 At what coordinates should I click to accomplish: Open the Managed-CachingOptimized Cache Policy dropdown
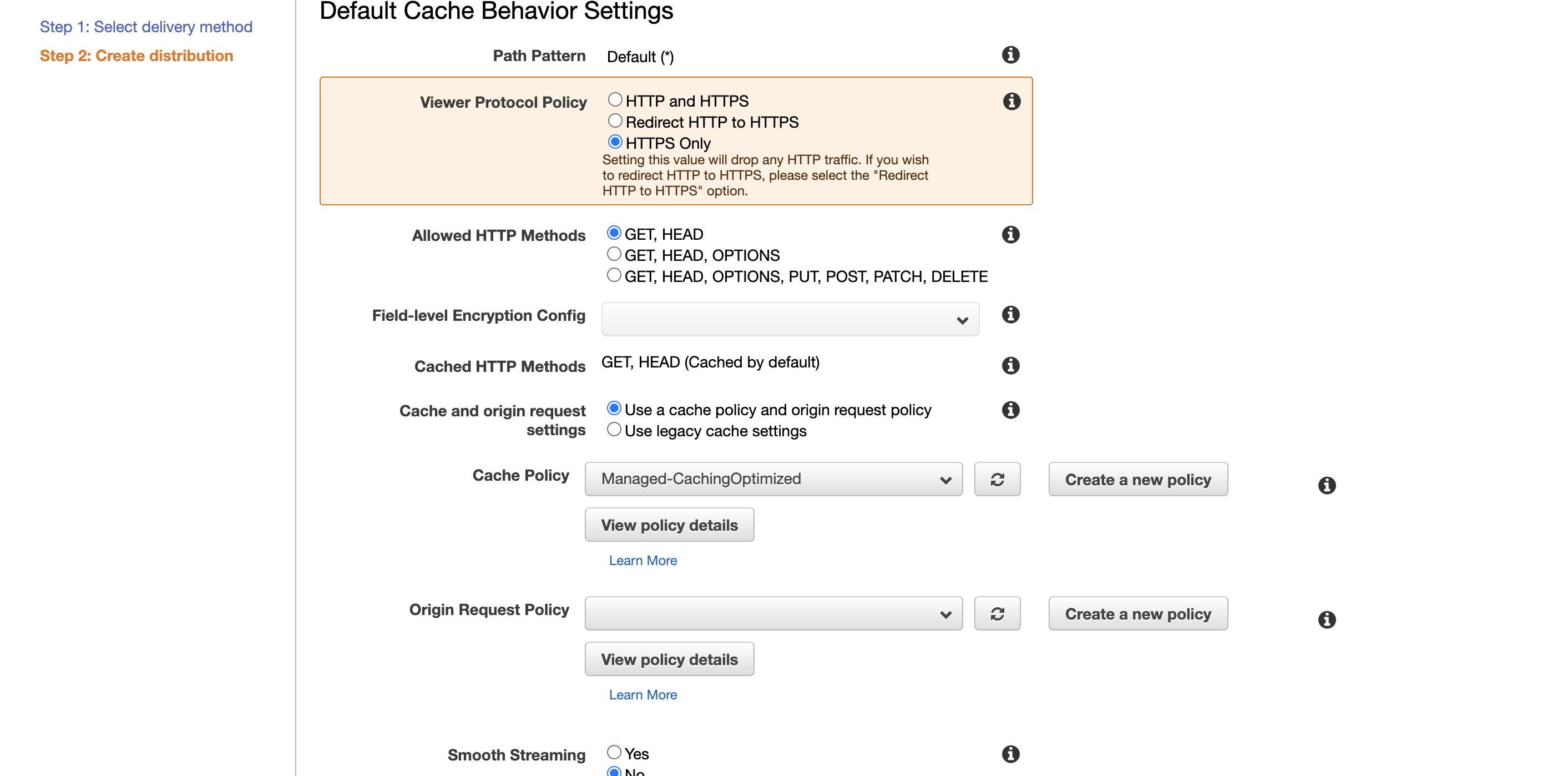point(773,480)
